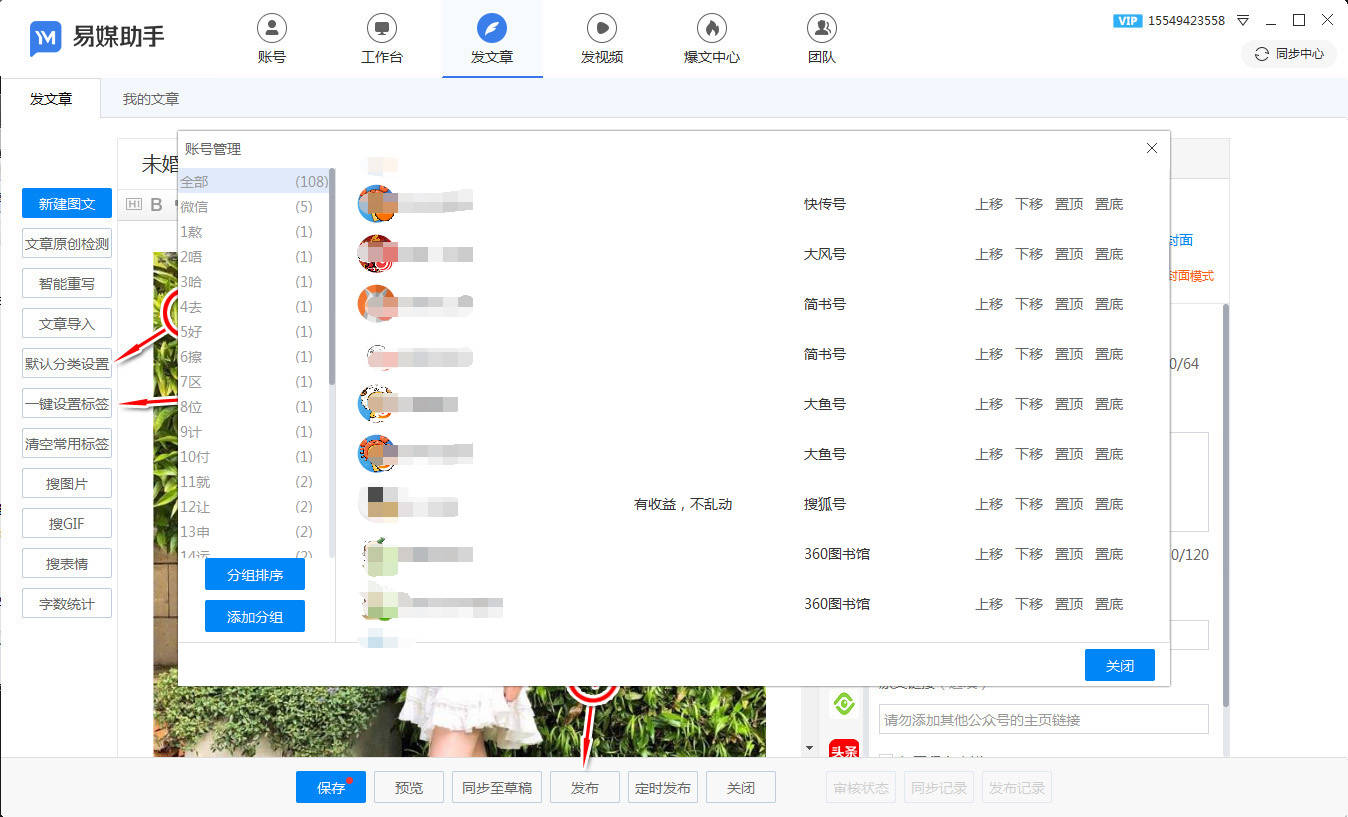Select the 全部 group showing 108 accounts
This screenshot has width=1348, height=817.
tap(246, 182)
